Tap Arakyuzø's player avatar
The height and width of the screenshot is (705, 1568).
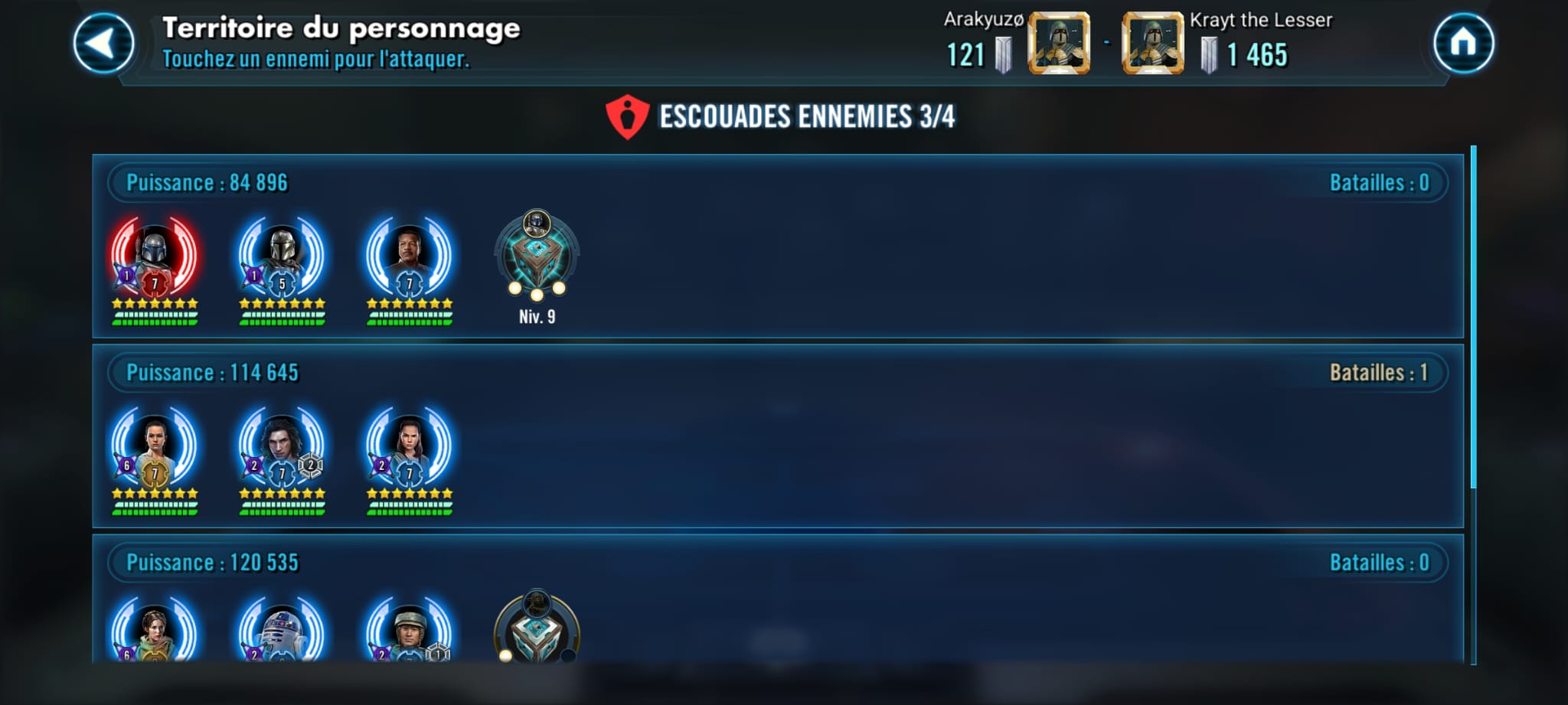pyautogui.click(x=1059, y=43)
